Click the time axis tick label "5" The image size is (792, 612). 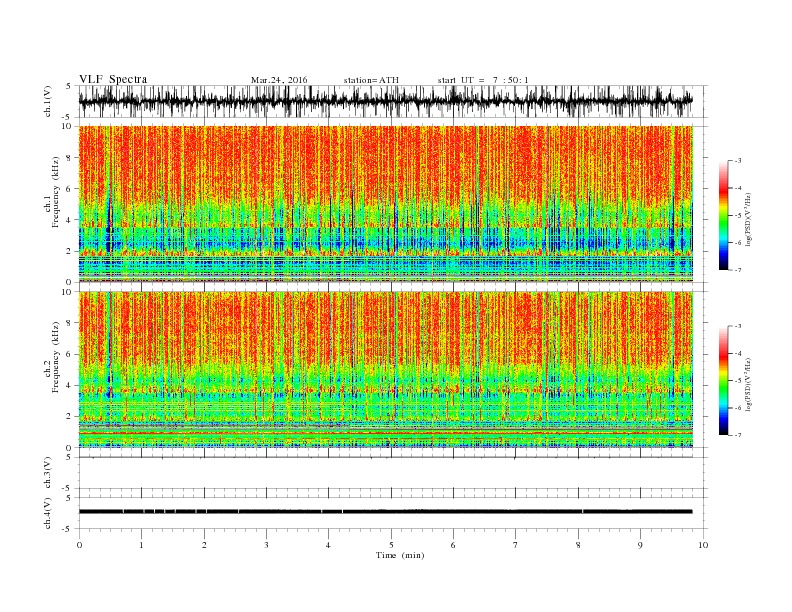coord(391,545)
